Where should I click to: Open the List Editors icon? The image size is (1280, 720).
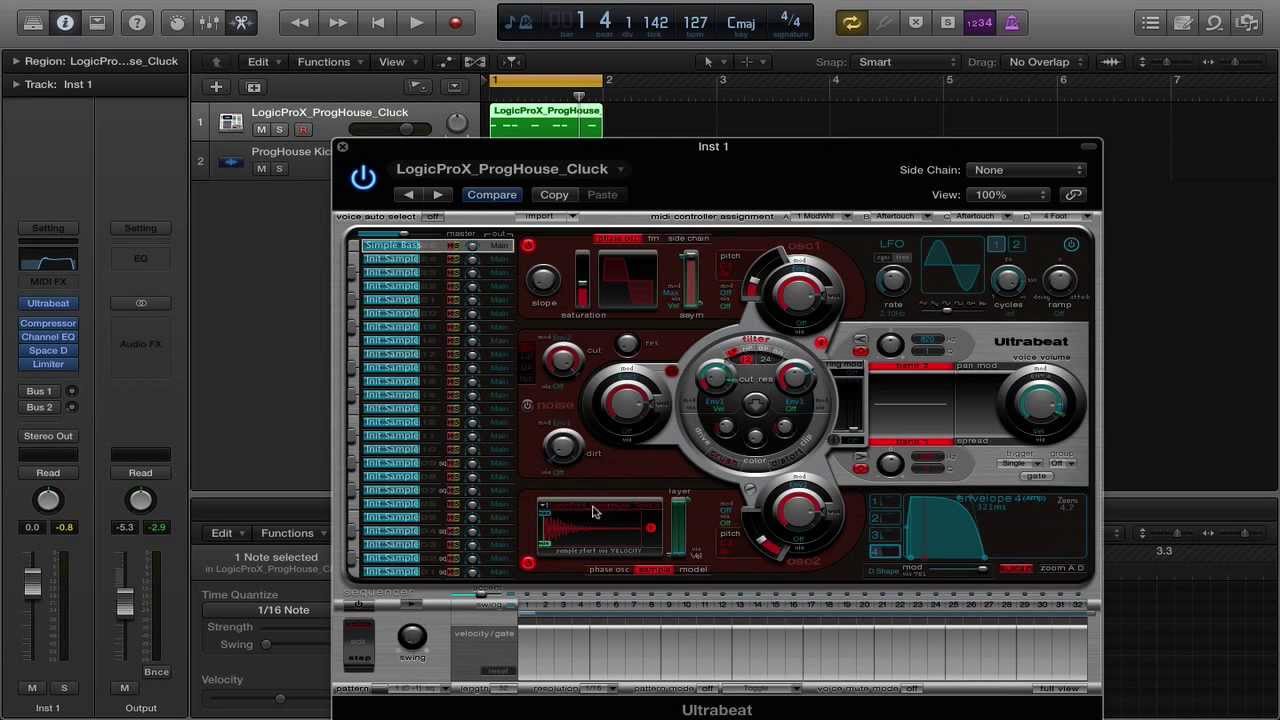pos(1151,22)
